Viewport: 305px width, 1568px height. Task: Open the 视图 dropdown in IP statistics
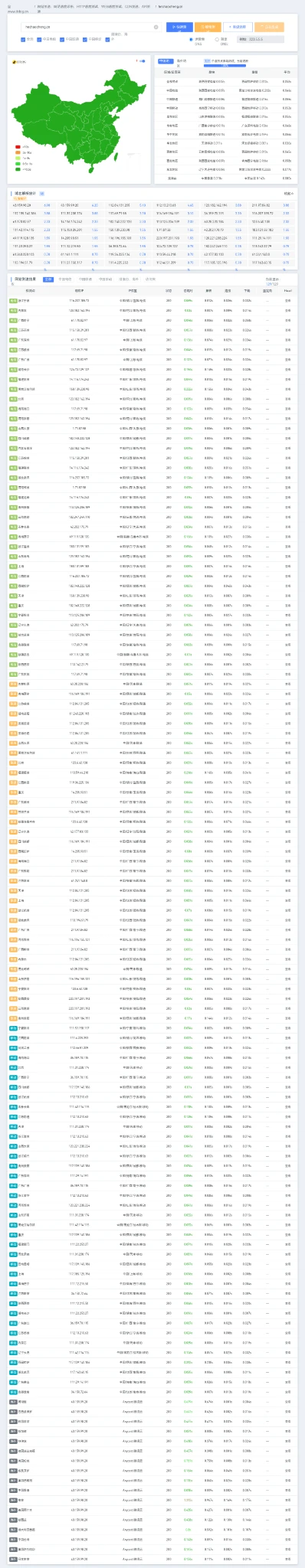pyautogui.click(x=289, y=194)
